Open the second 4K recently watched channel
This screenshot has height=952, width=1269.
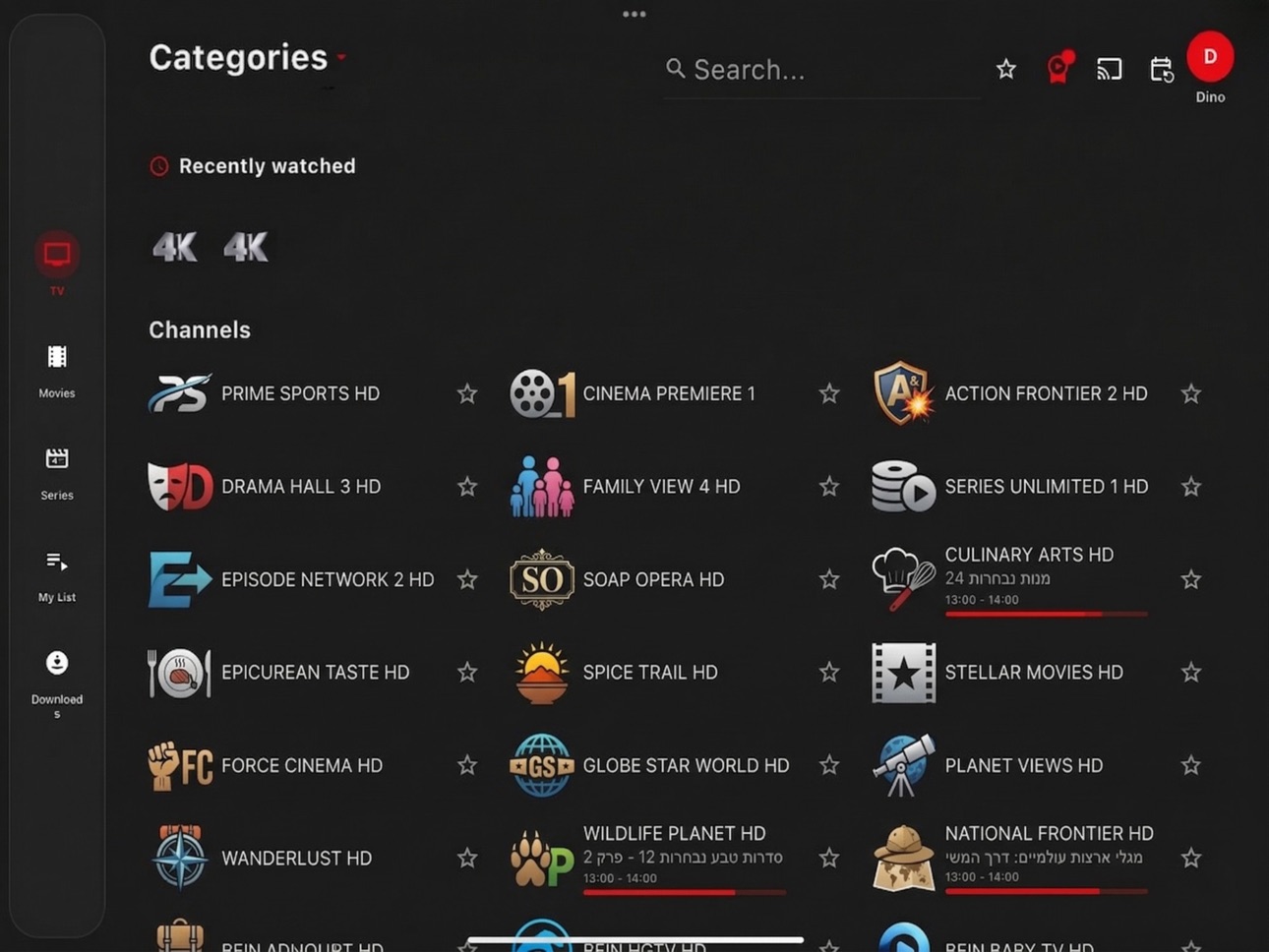[x=246, y=247]
